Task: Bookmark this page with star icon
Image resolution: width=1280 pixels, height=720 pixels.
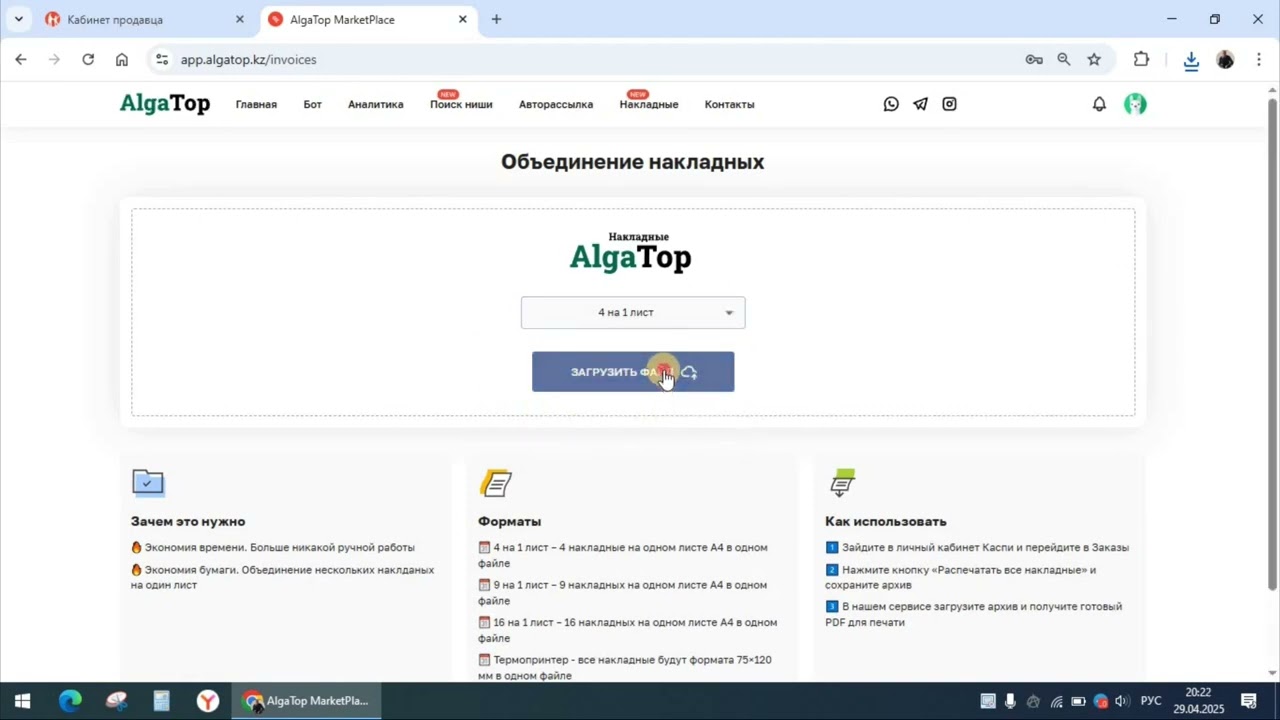Action: [x=1094, y=60]
